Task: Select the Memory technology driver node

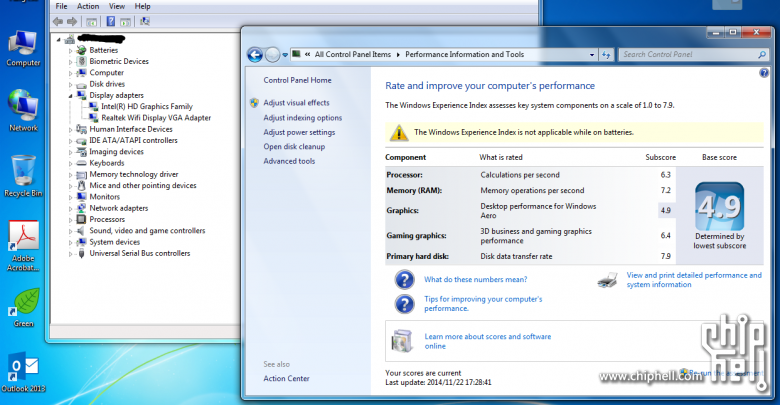Action: point(134,175)
